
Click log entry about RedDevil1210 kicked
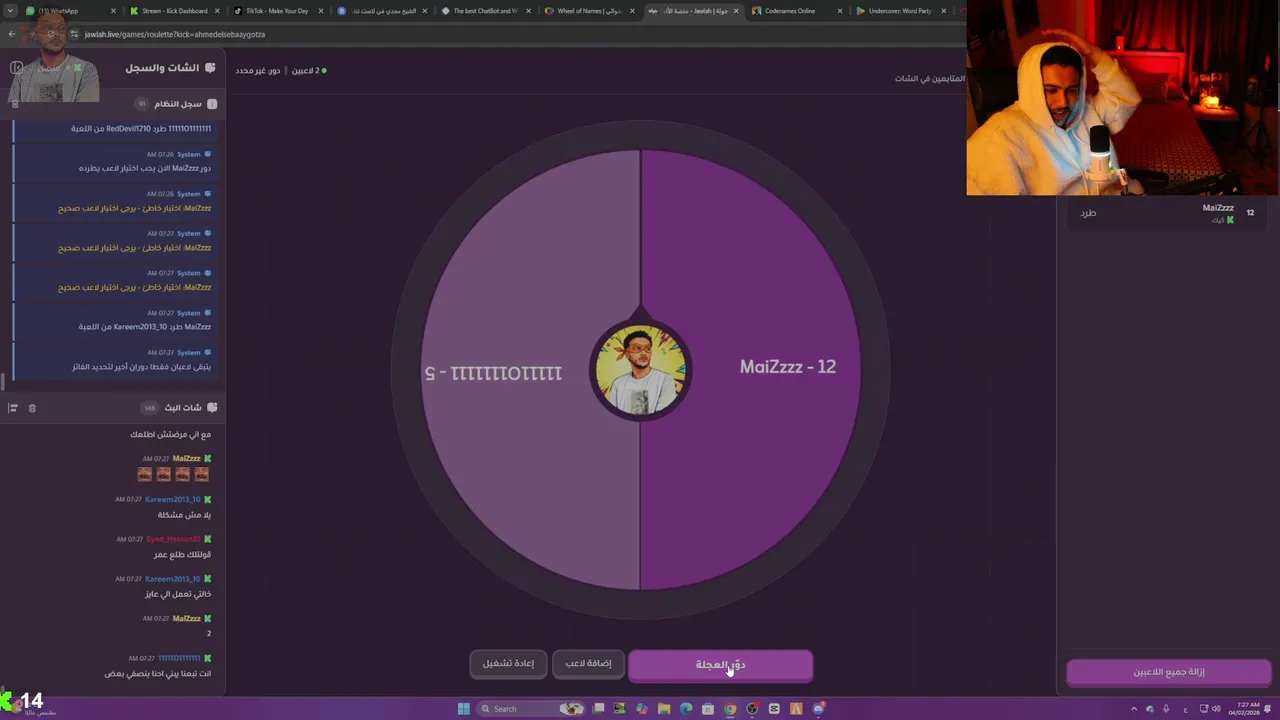click(x=140, y=129)
